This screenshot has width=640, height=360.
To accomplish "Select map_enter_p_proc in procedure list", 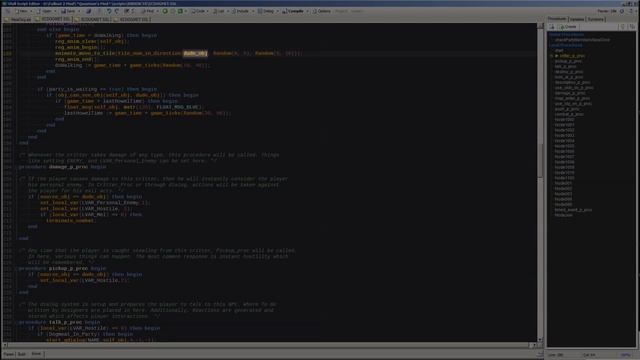I will [572, 98].
